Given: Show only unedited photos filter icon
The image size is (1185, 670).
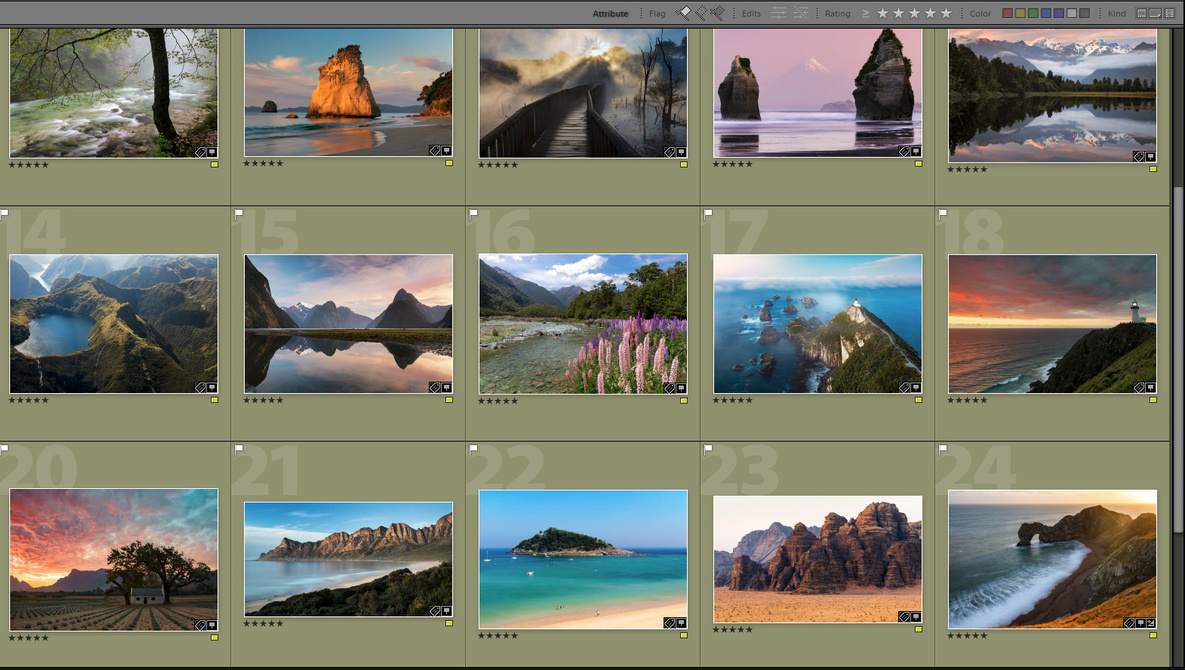Looking at the screenshot, I should click(800, 13).
